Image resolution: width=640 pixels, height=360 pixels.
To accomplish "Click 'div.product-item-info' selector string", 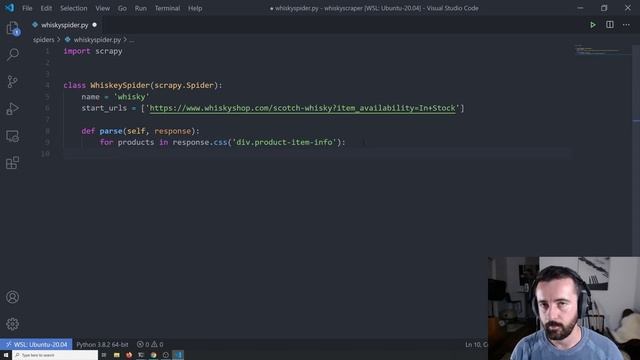I will [284, 142].
